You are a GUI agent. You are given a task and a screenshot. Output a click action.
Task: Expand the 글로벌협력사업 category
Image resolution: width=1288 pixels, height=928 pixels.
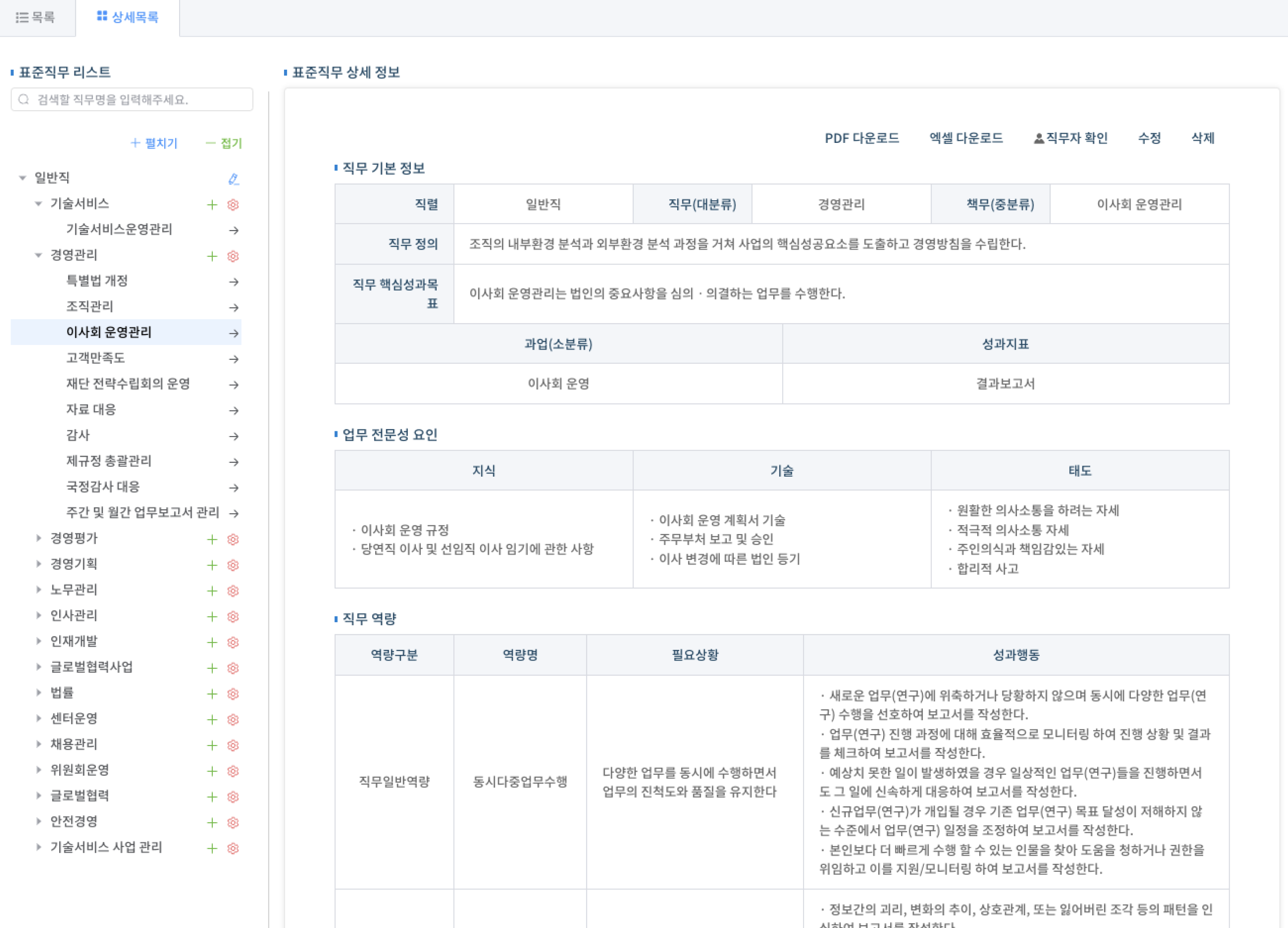click(39, 667)
